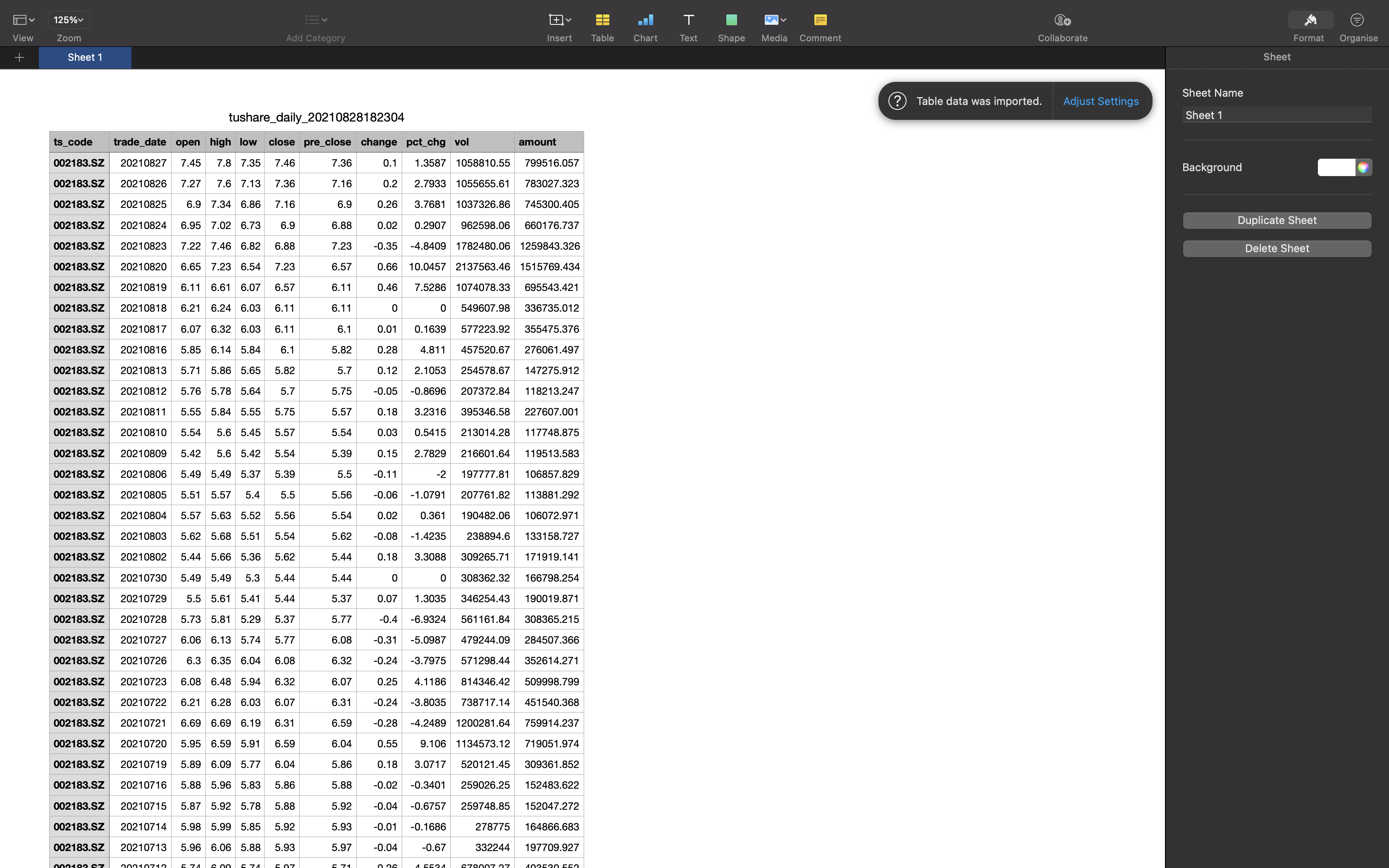Viewport: 1389px width, 868px height.
Task: Expand the Media insert menu
Action: [x=783, y=19]
